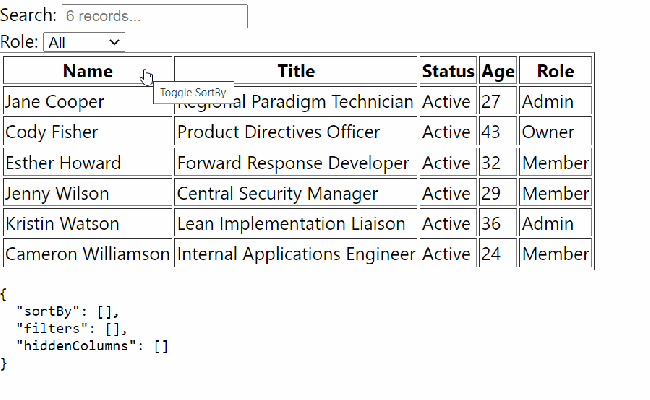
Task: Sort by the Age column header
Action: coord(498,71)
